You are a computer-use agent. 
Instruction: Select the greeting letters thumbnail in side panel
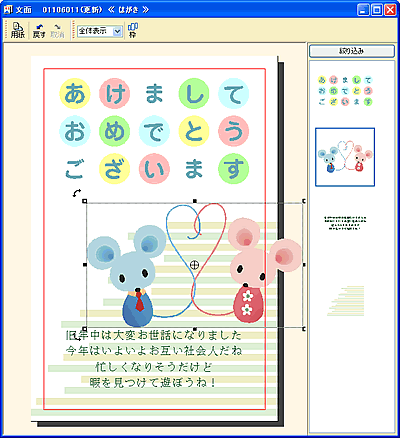point(345,91)
